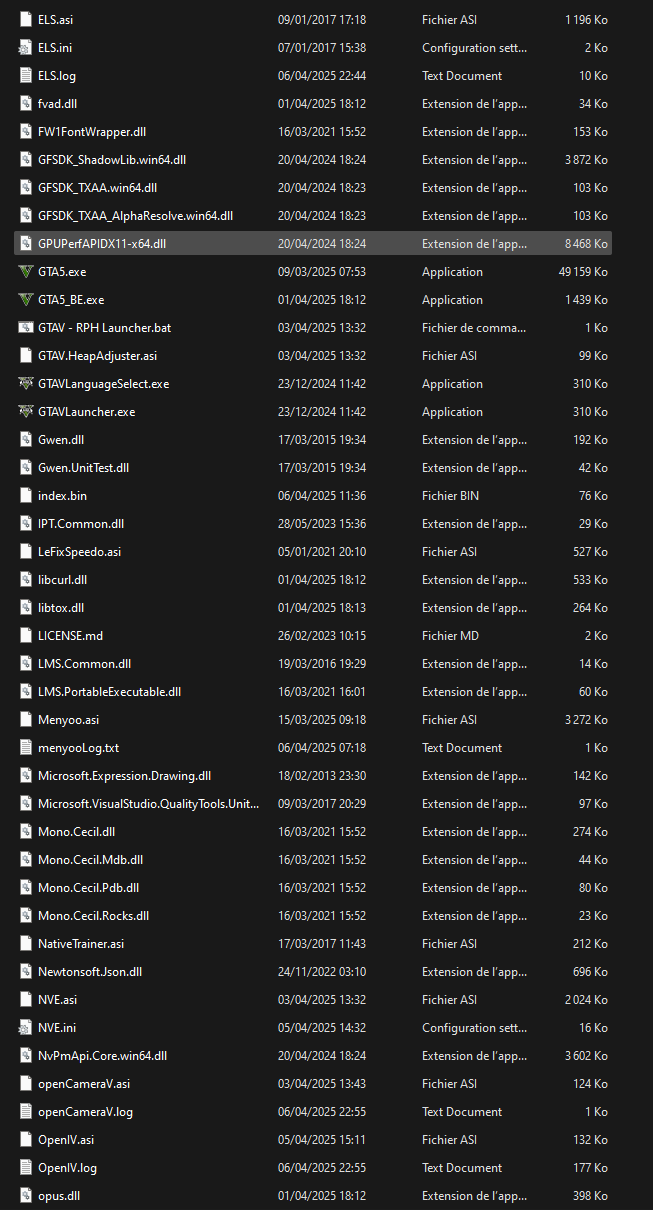Image resolution: width=653 pixels, height=1210 pixels.
Task: Select the openCameraV.asi file name
Action: (x=84, y=1083)
